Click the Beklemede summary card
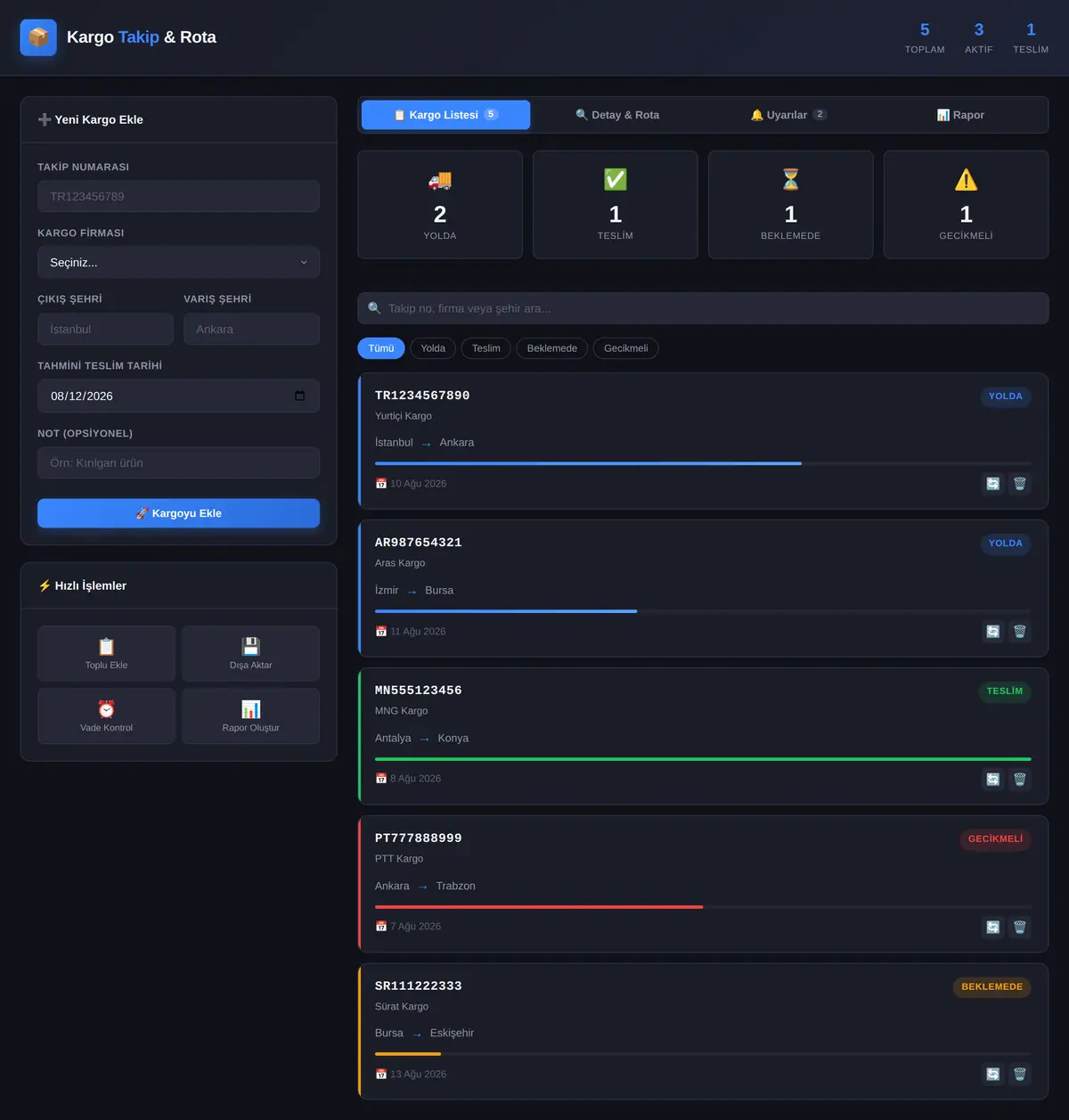Viewport: 1069px width, 1120px height. point(791,205)
